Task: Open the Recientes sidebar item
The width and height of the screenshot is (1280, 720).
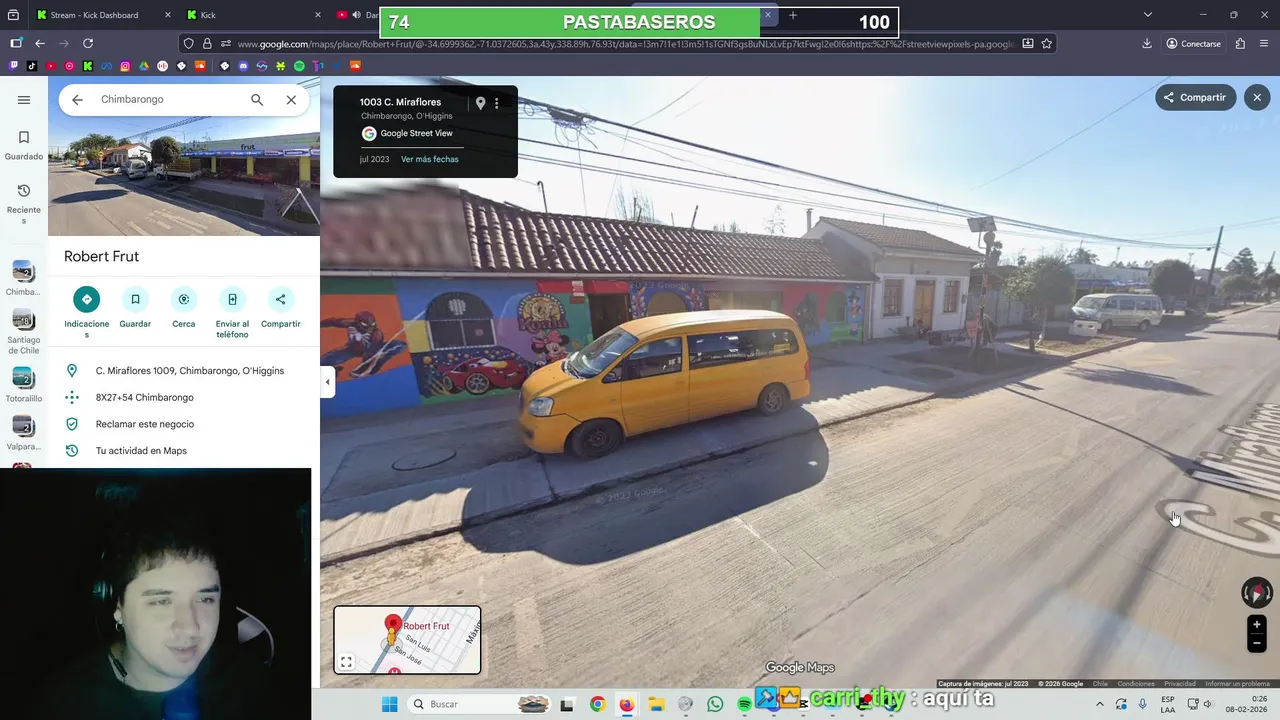Action: click(x=24, y=203)
